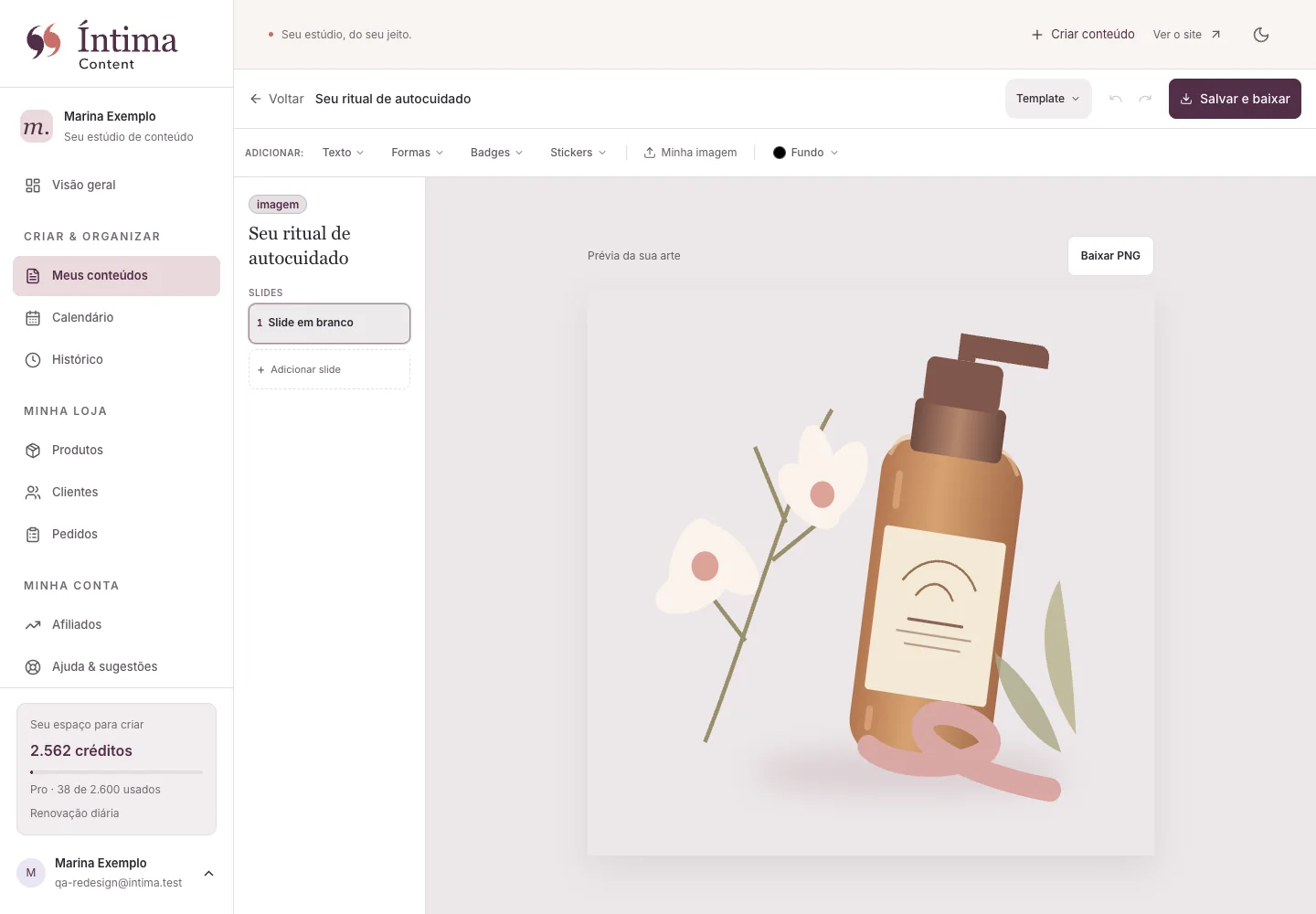Click the Baixar PNG button
The image size is (1316, 914).
[x=1110, y=256]
